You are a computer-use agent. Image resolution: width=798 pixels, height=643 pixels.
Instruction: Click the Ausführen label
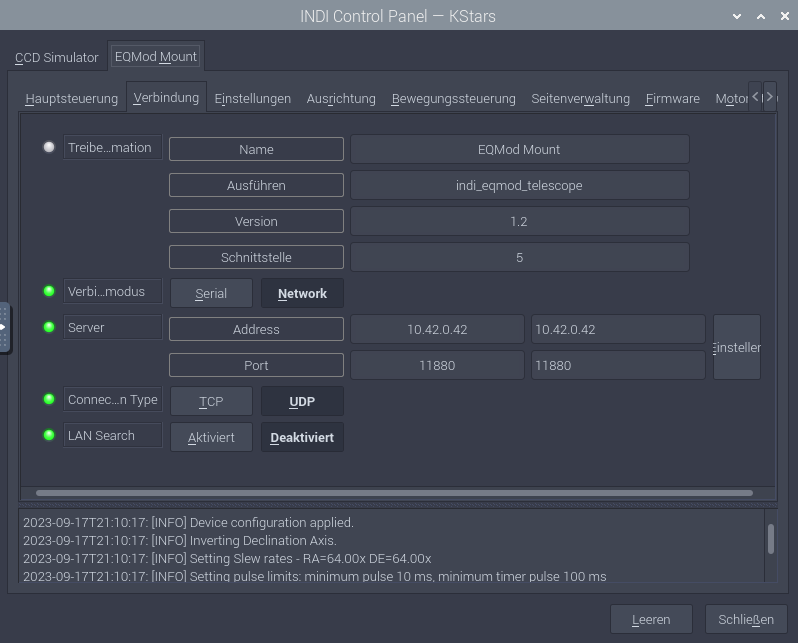256,185
